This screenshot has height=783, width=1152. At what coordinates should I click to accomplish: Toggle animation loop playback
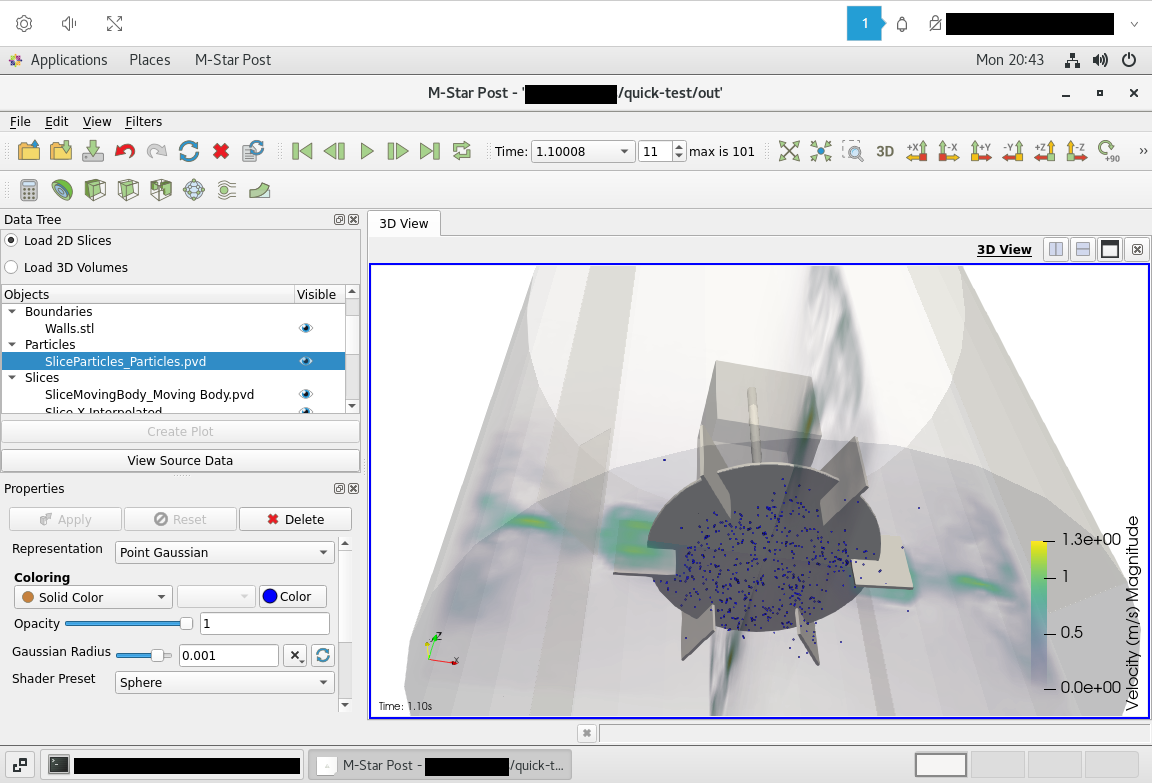coord(461,151)
